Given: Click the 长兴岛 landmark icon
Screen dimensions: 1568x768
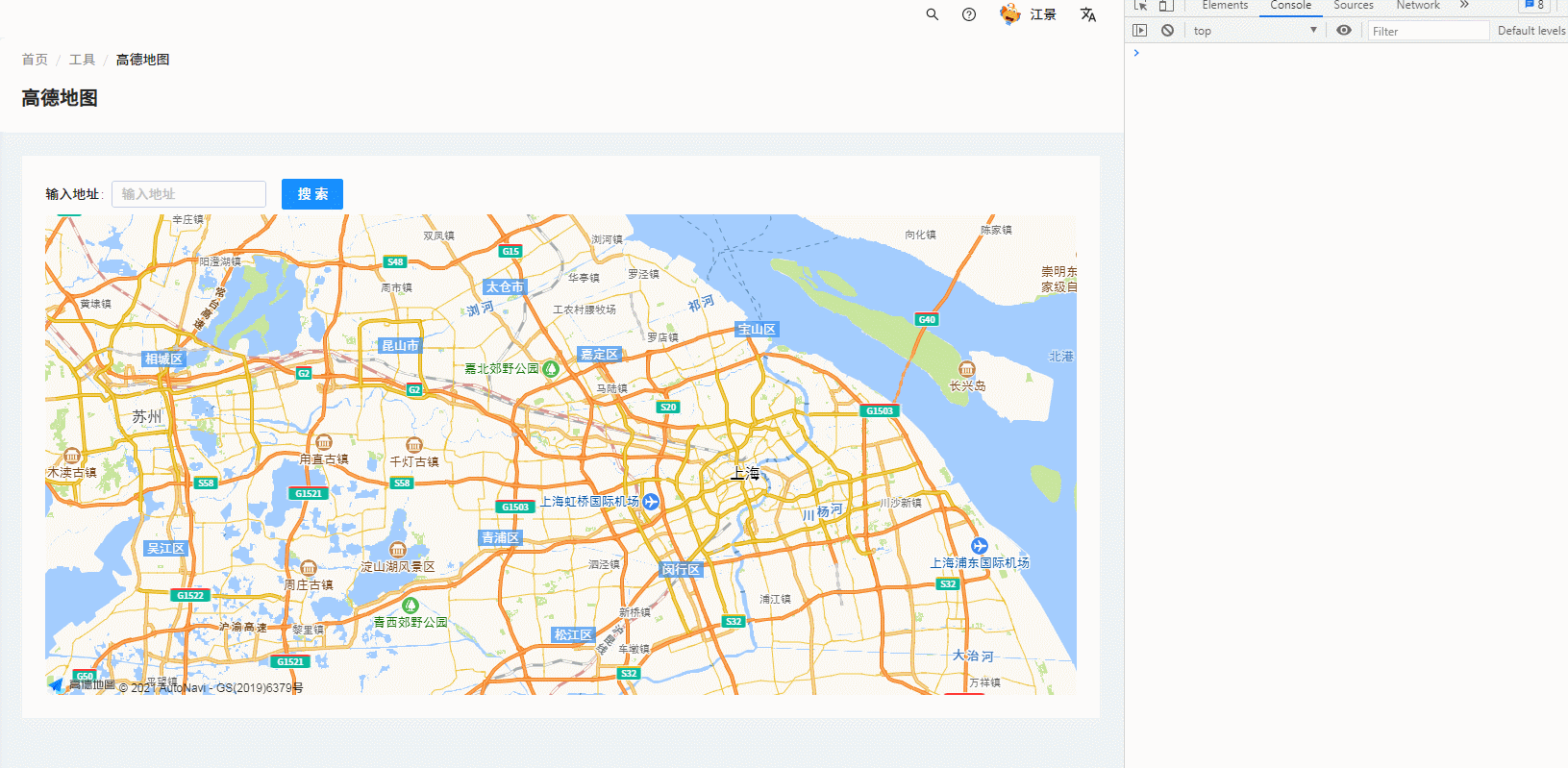Looking at the screenshot, I should coord(966,369).
